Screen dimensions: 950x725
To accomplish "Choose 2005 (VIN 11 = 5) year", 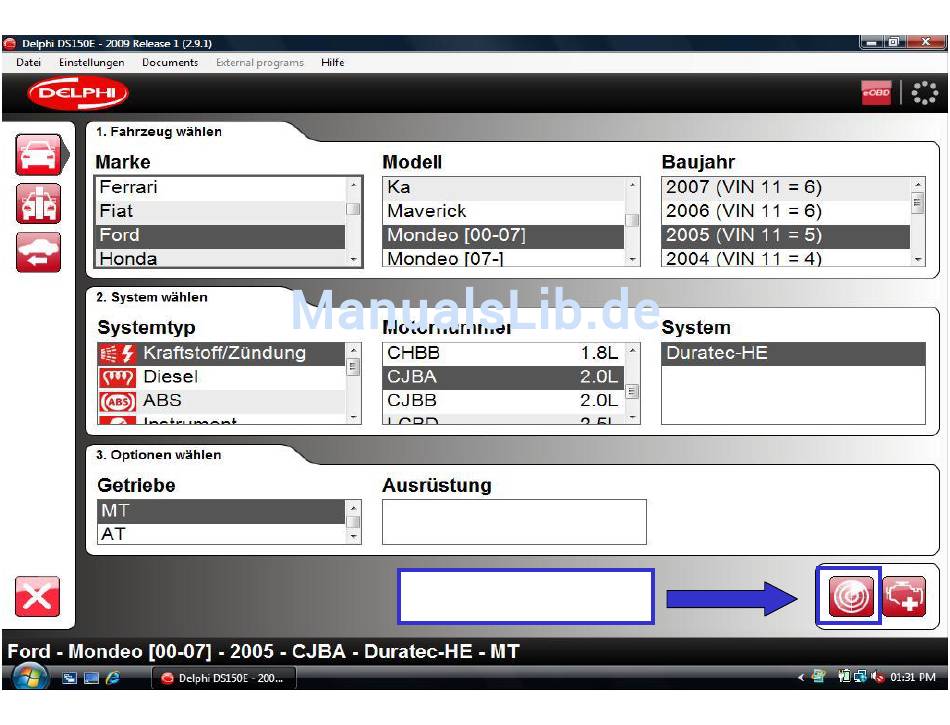I will tap(786, 236).
